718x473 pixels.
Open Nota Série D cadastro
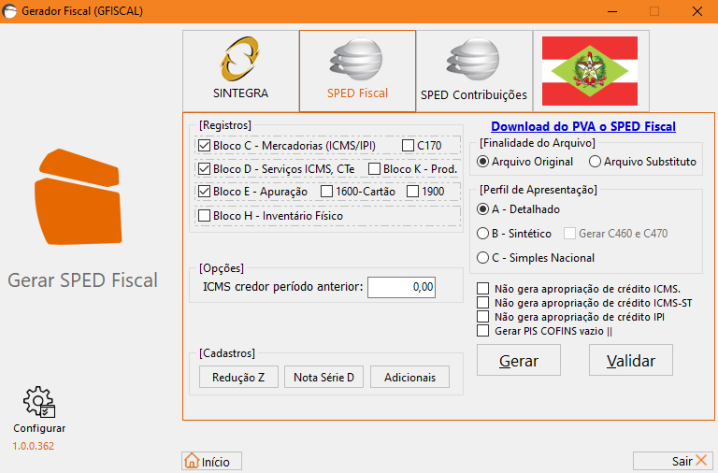pos(324,377)
